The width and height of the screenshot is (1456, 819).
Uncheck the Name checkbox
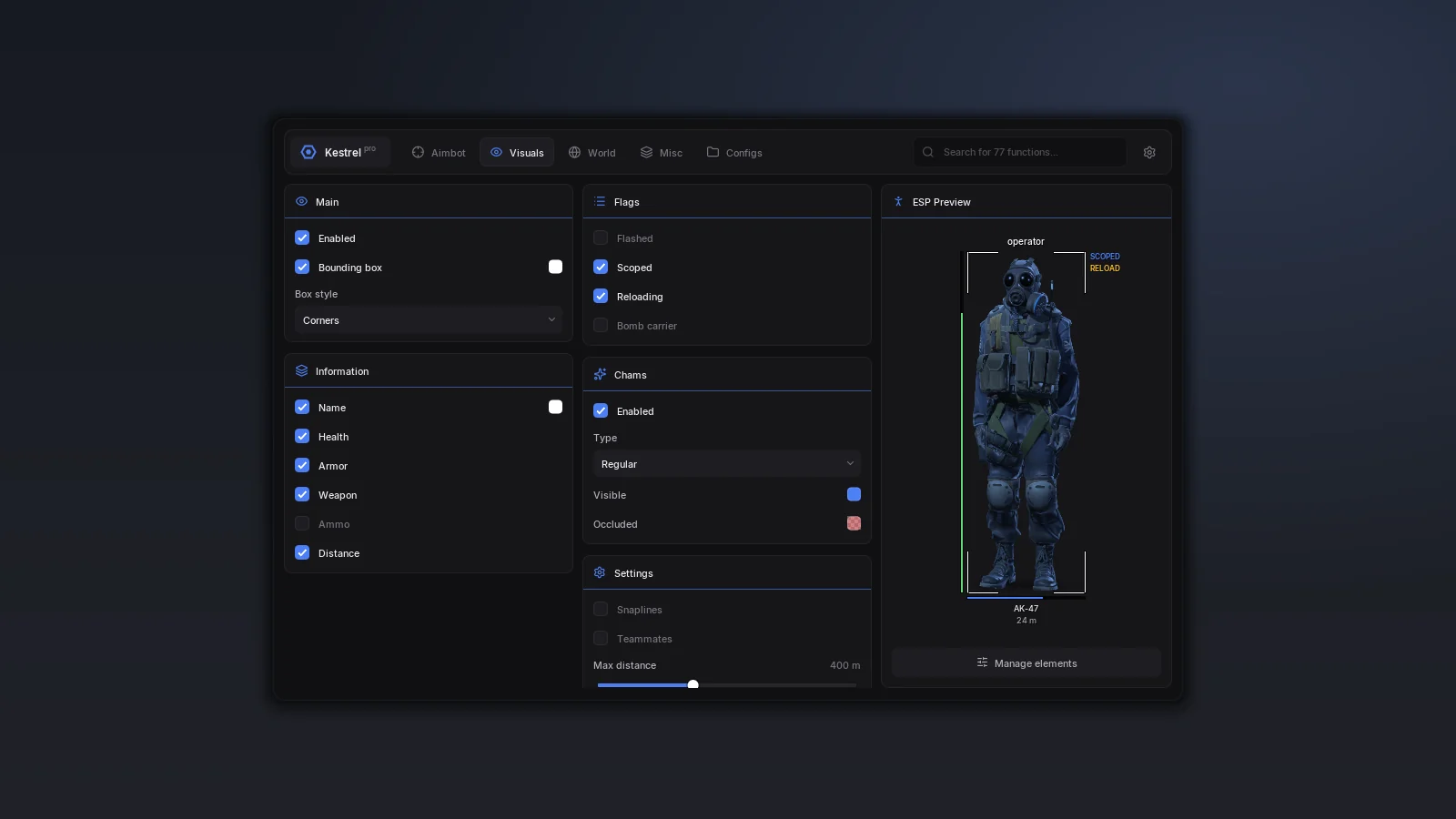tap(302, 407)
